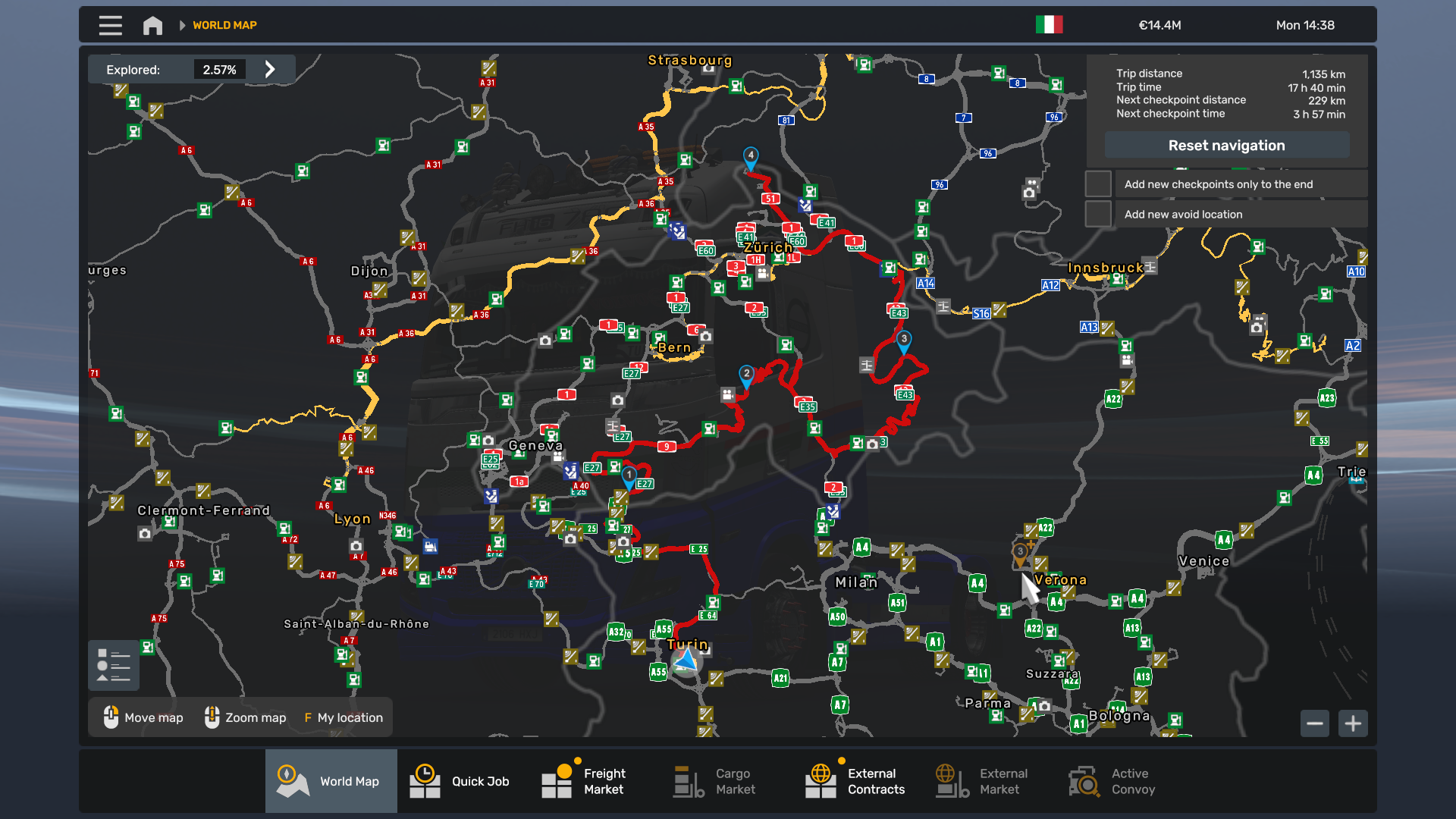Viewport: 1456px width, 819px height.
Task: Click the My location shortcut
Action: point(344,717)
